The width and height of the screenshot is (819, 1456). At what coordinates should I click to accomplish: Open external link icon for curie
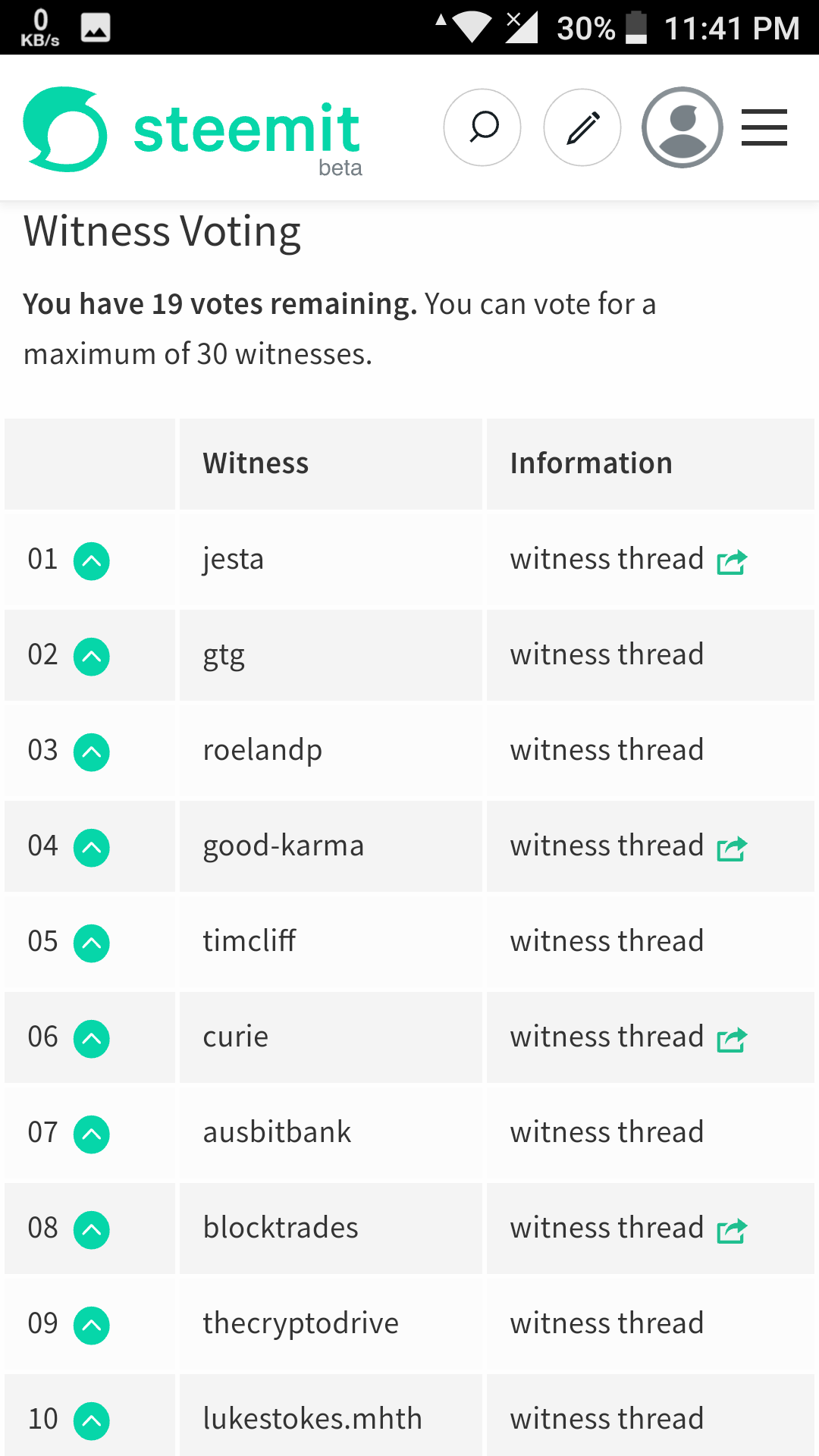coord(733,1040)
